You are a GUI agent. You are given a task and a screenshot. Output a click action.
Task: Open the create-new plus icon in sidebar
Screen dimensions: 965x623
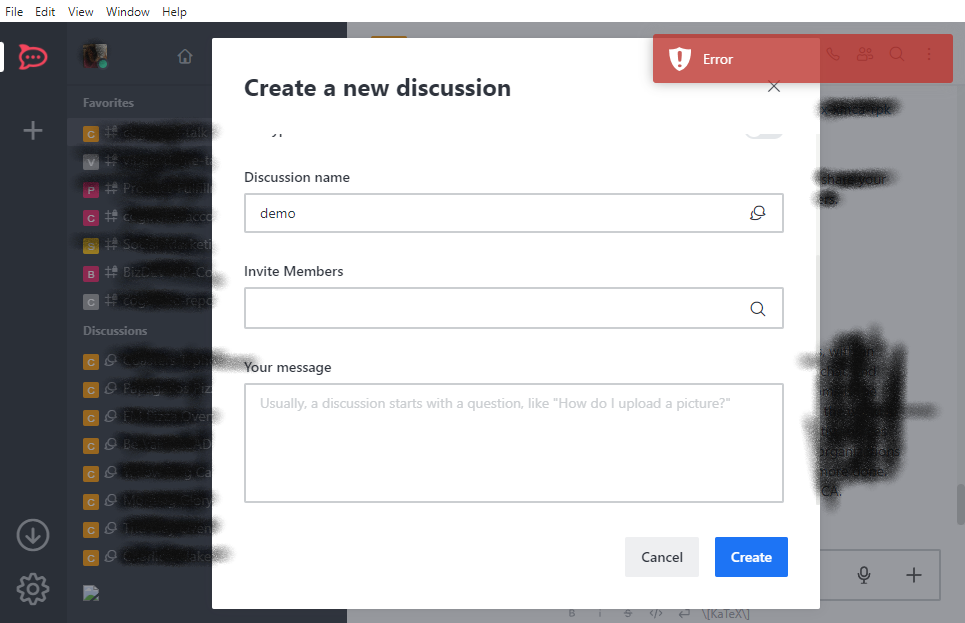pyautogui.click(x=33, y=130)
